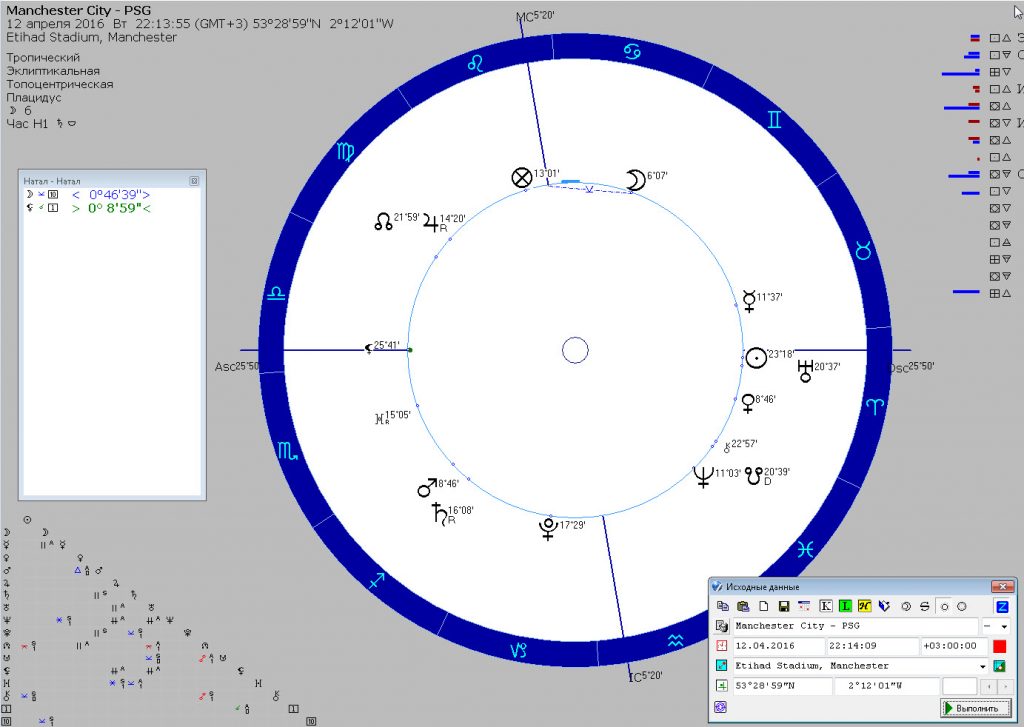Screen dimensions: 1024x727
Task: Close the Натал - Натал aspects panel
Action: (x=194, y=181)
